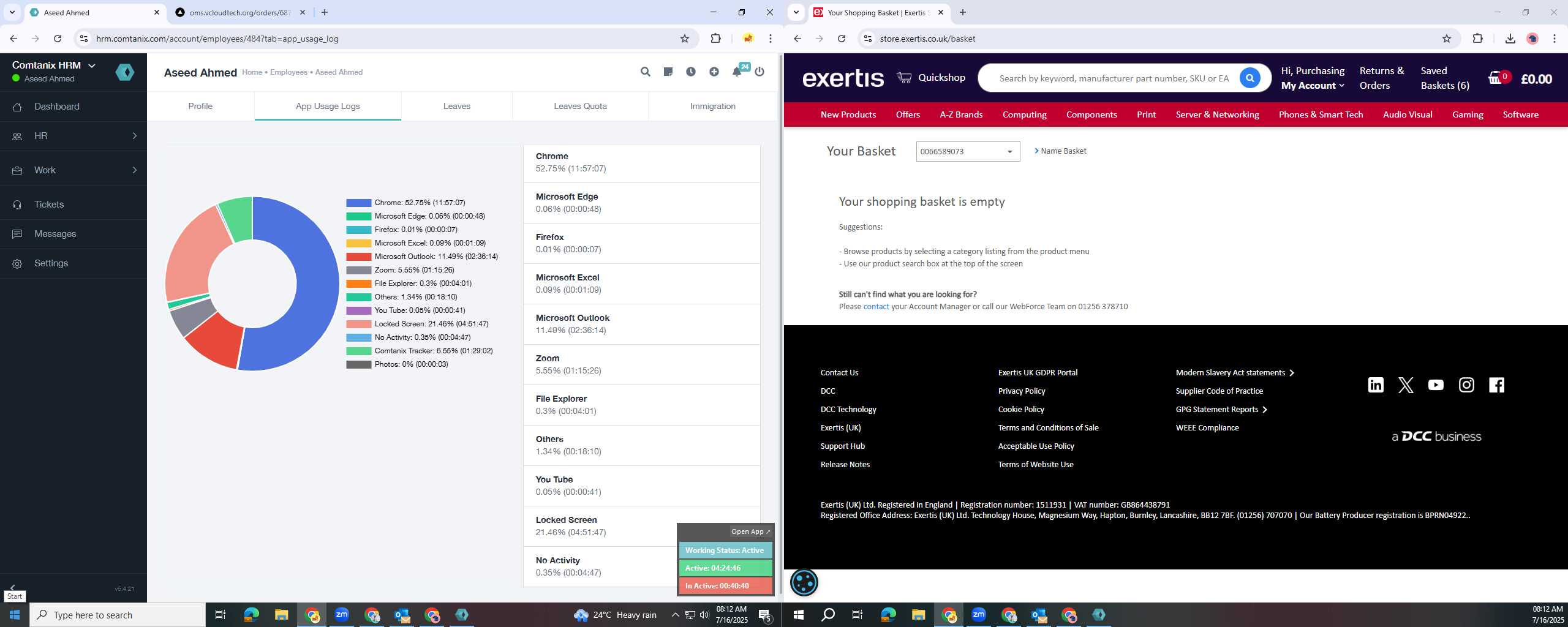Click the search magnifier icon in HRM header

click(x=645, y=72)
